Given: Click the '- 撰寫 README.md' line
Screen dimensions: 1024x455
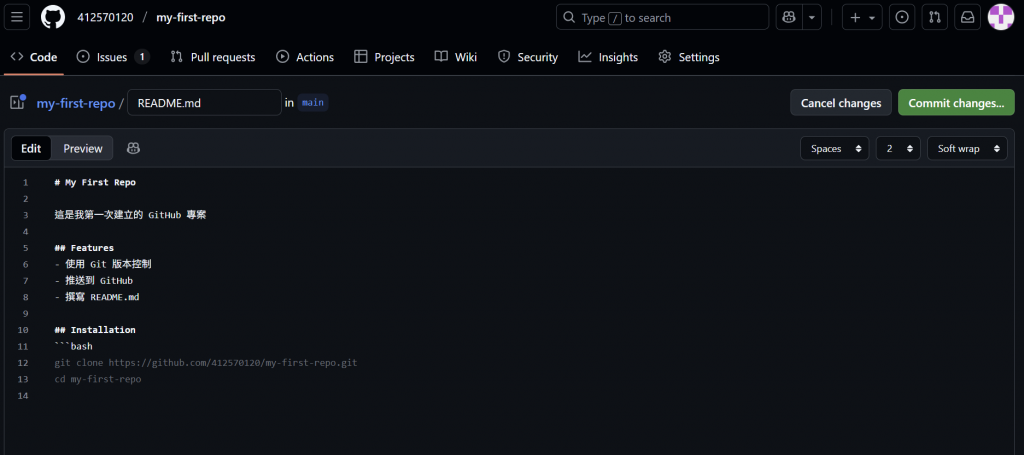Looking at the screenshot, I should pyautogui.click(x=97, y=297).
